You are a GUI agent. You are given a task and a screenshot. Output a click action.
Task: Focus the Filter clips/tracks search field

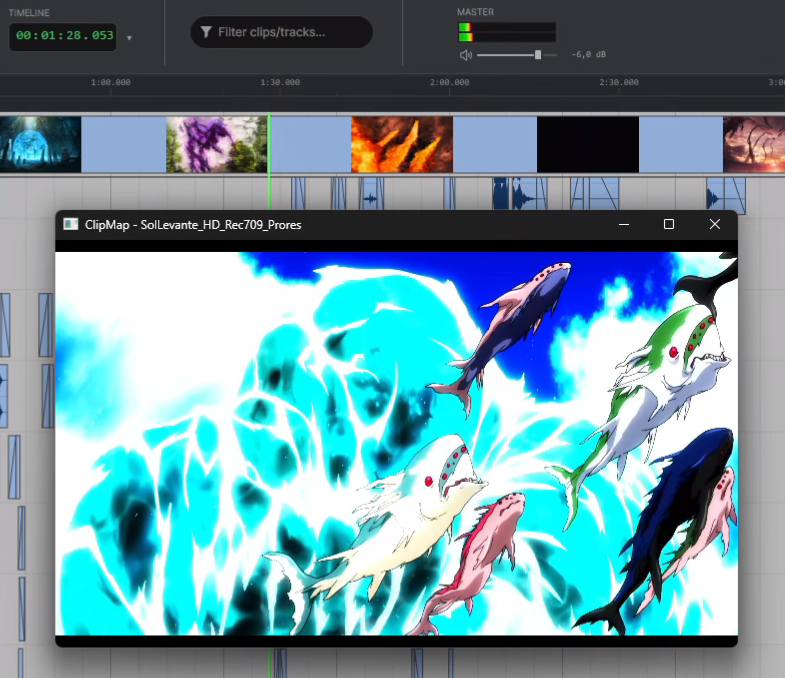coord(281,32)
